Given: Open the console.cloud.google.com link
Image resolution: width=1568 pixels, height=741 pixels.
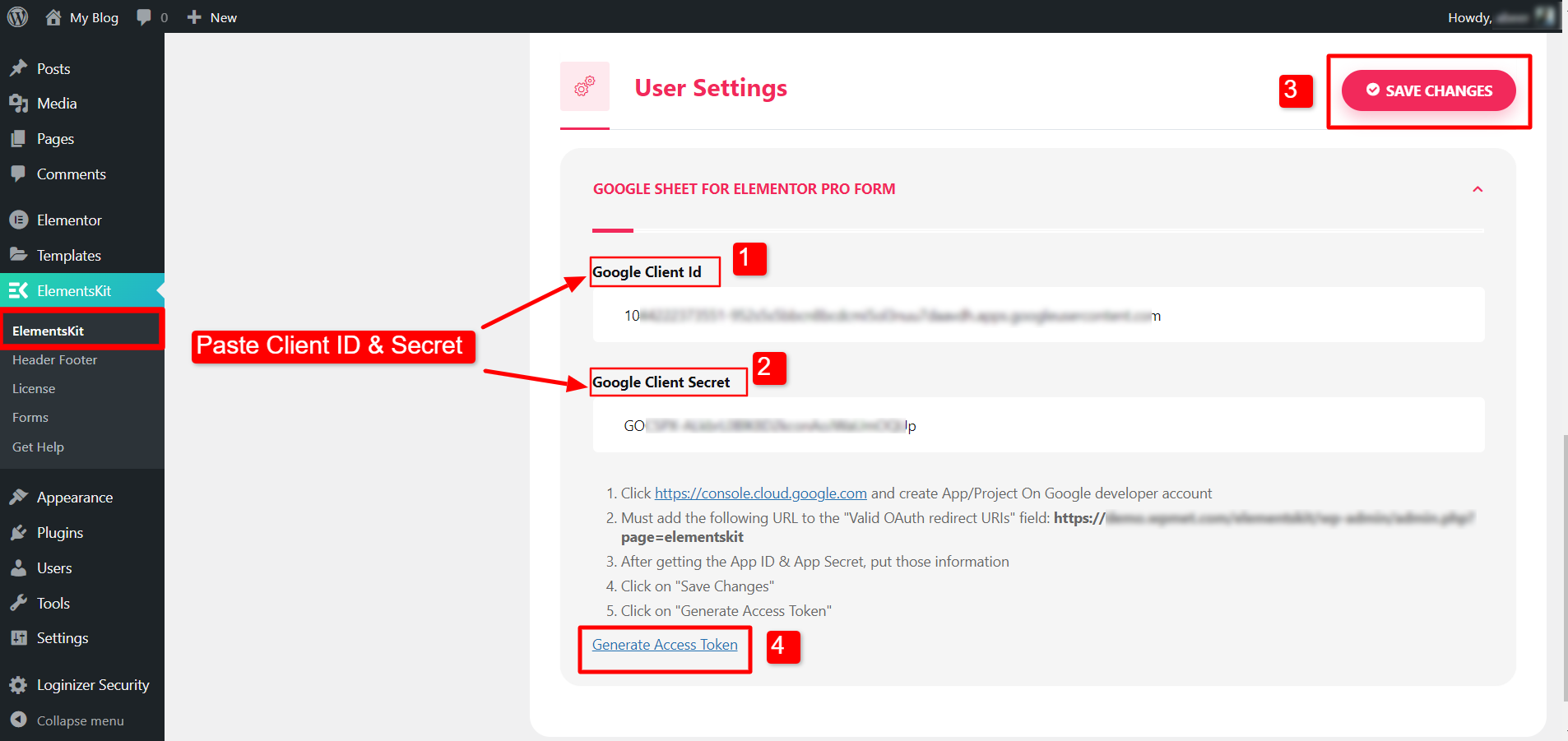Looking at the screenshot, I should pyautogui.click(x=761, y=493).
